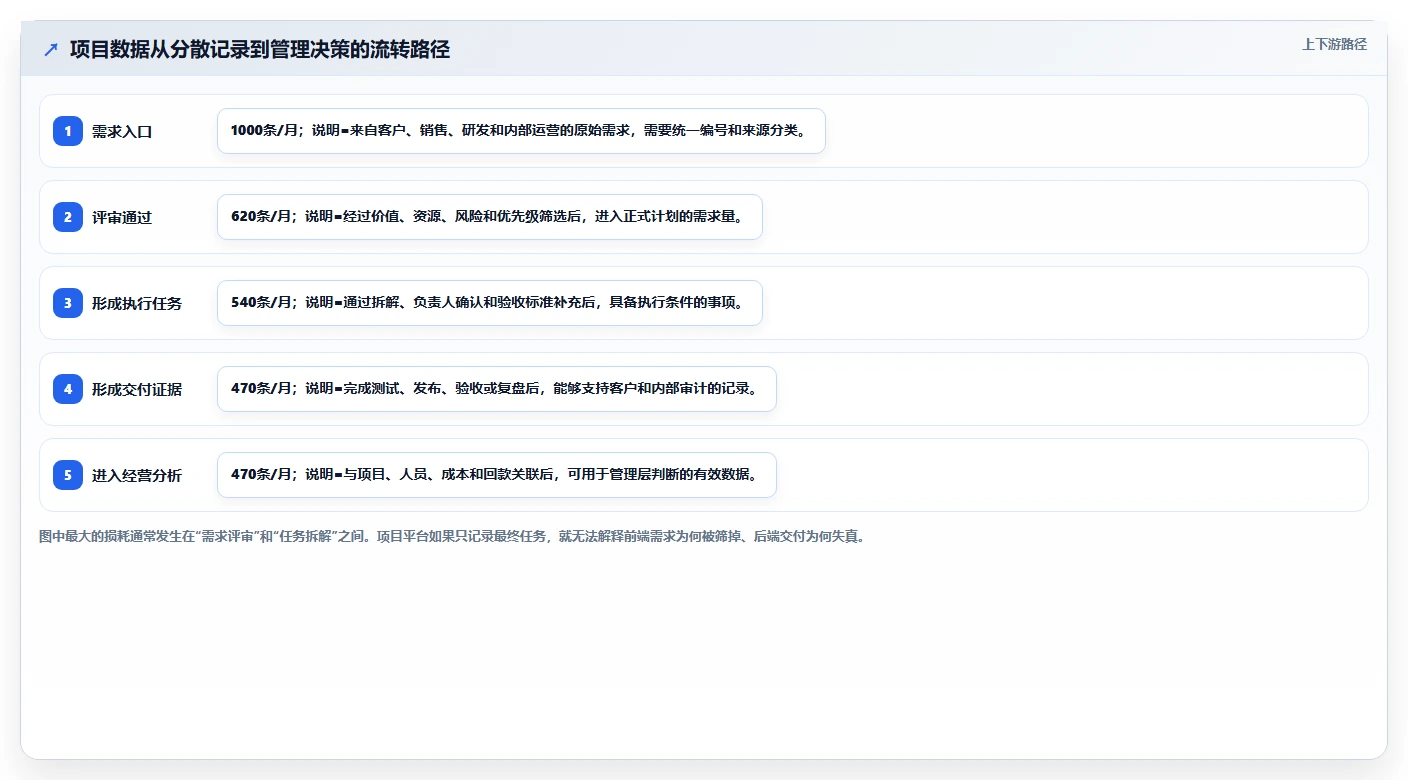Select the 形成执行任务 stage label
This screenshot has height=780, width=1408.
pos(137,303)
